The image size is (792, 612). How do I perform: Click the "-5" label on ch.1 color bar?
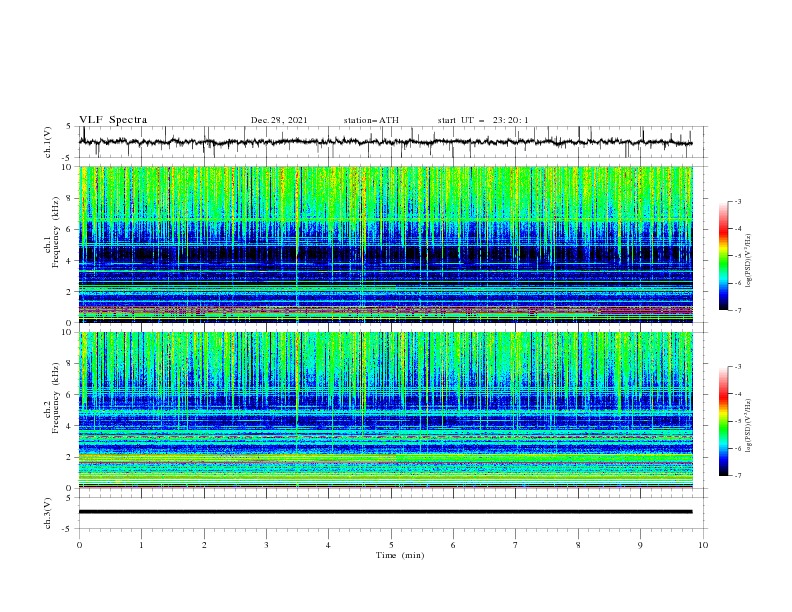(738, 256)
